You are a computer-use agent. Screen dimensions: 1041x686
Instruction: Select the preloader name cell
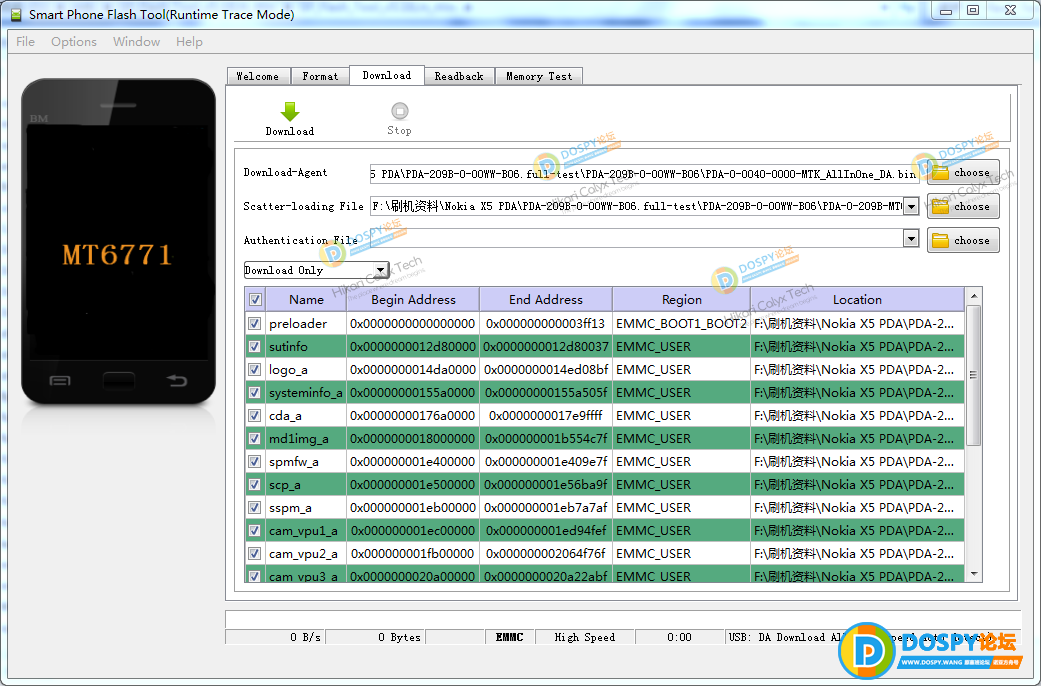coord(306,323)
